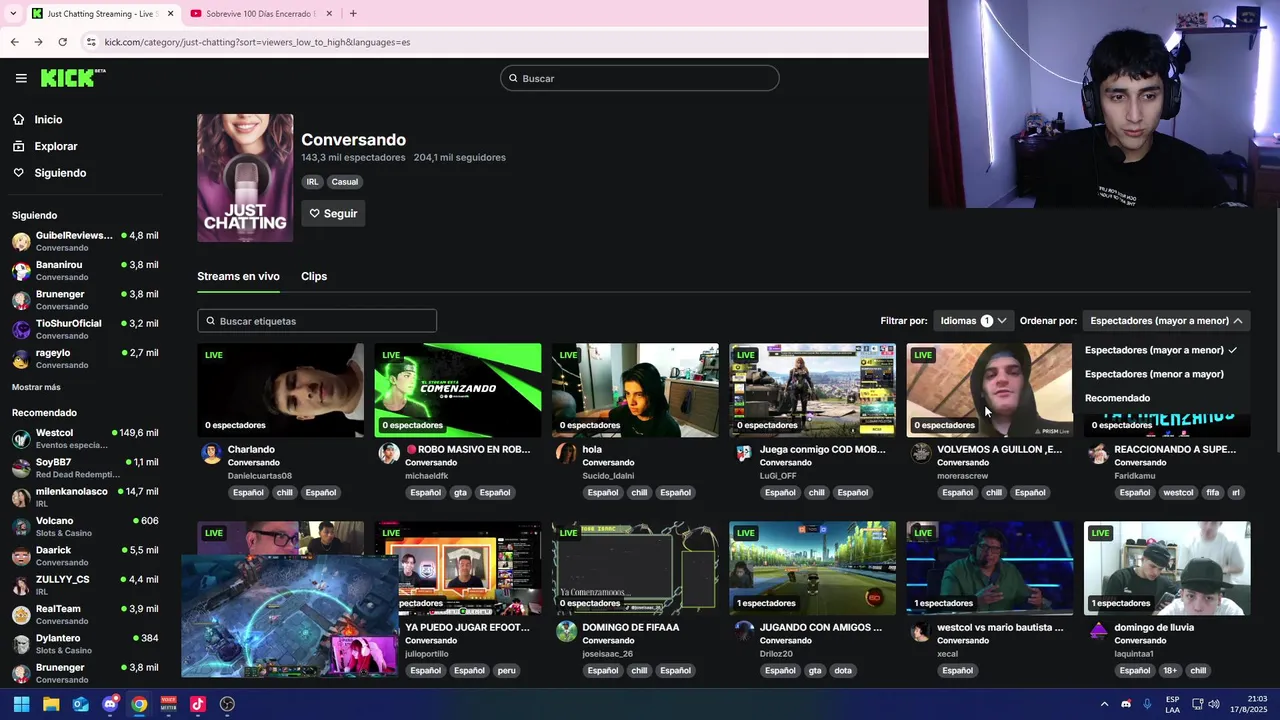Open volume control in system tray
Image resolution: width=1280 pixels, height=720 pixels.
(x=1214, y=704)
